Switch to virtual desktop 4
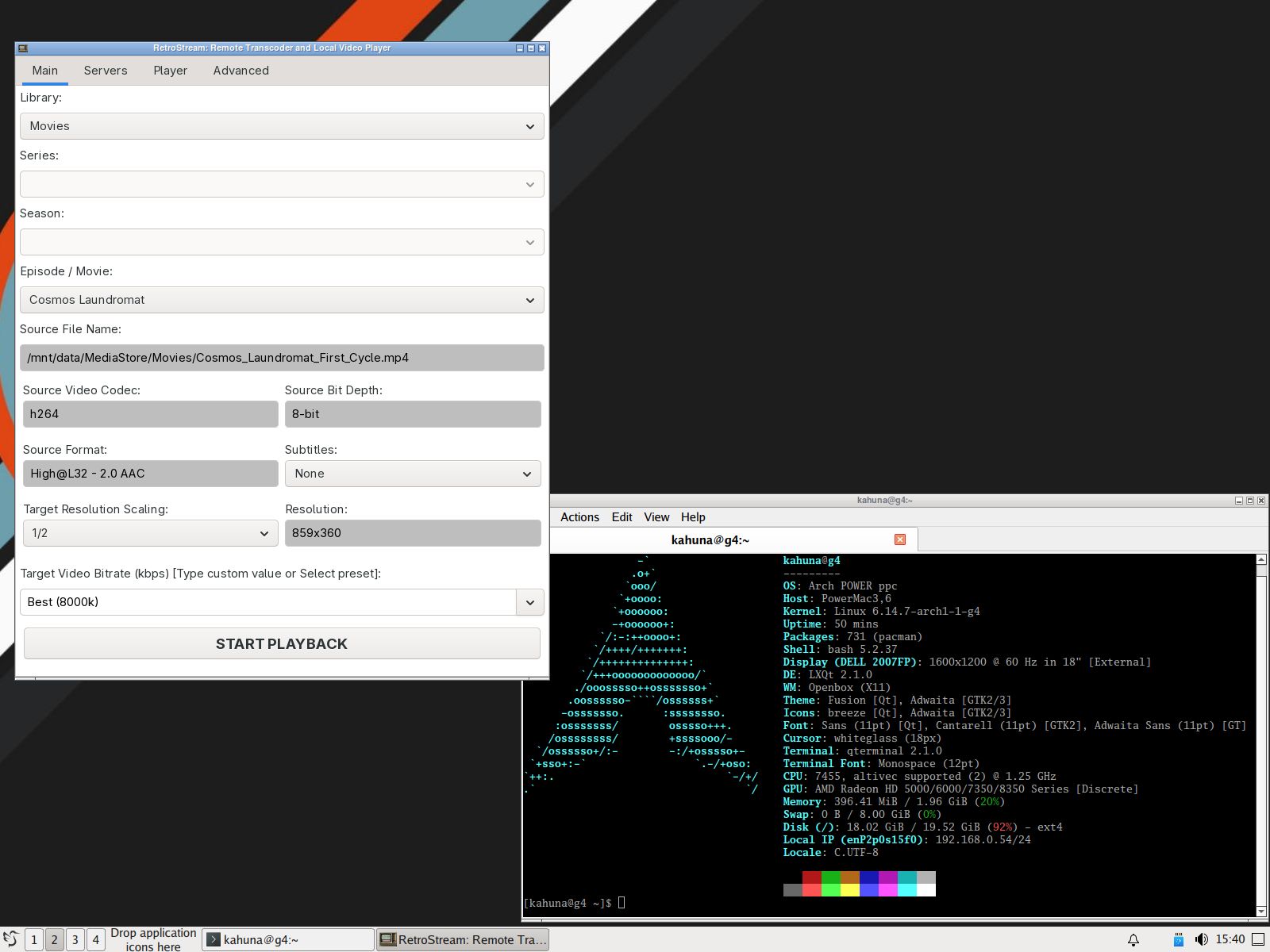 (96, 939)
